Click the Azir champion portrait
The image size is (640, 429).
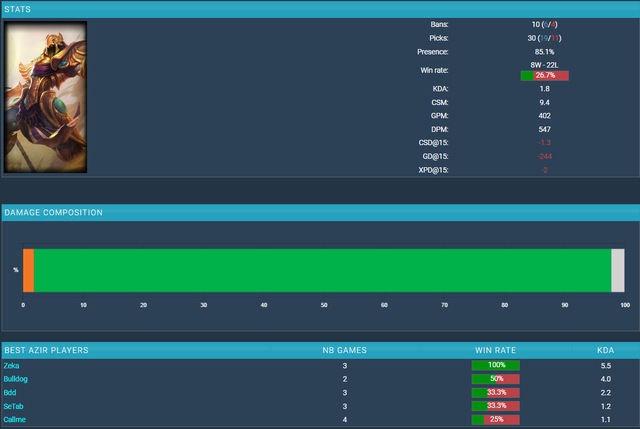click(46, 97)
